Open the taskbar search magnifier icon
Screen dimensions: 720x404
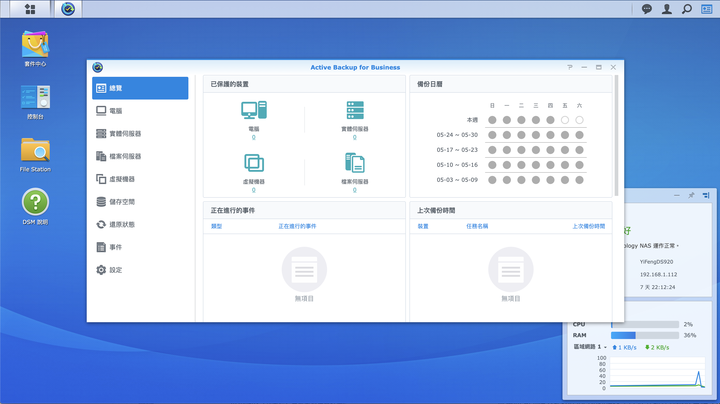pyautogui.click(x=686, y=9)
